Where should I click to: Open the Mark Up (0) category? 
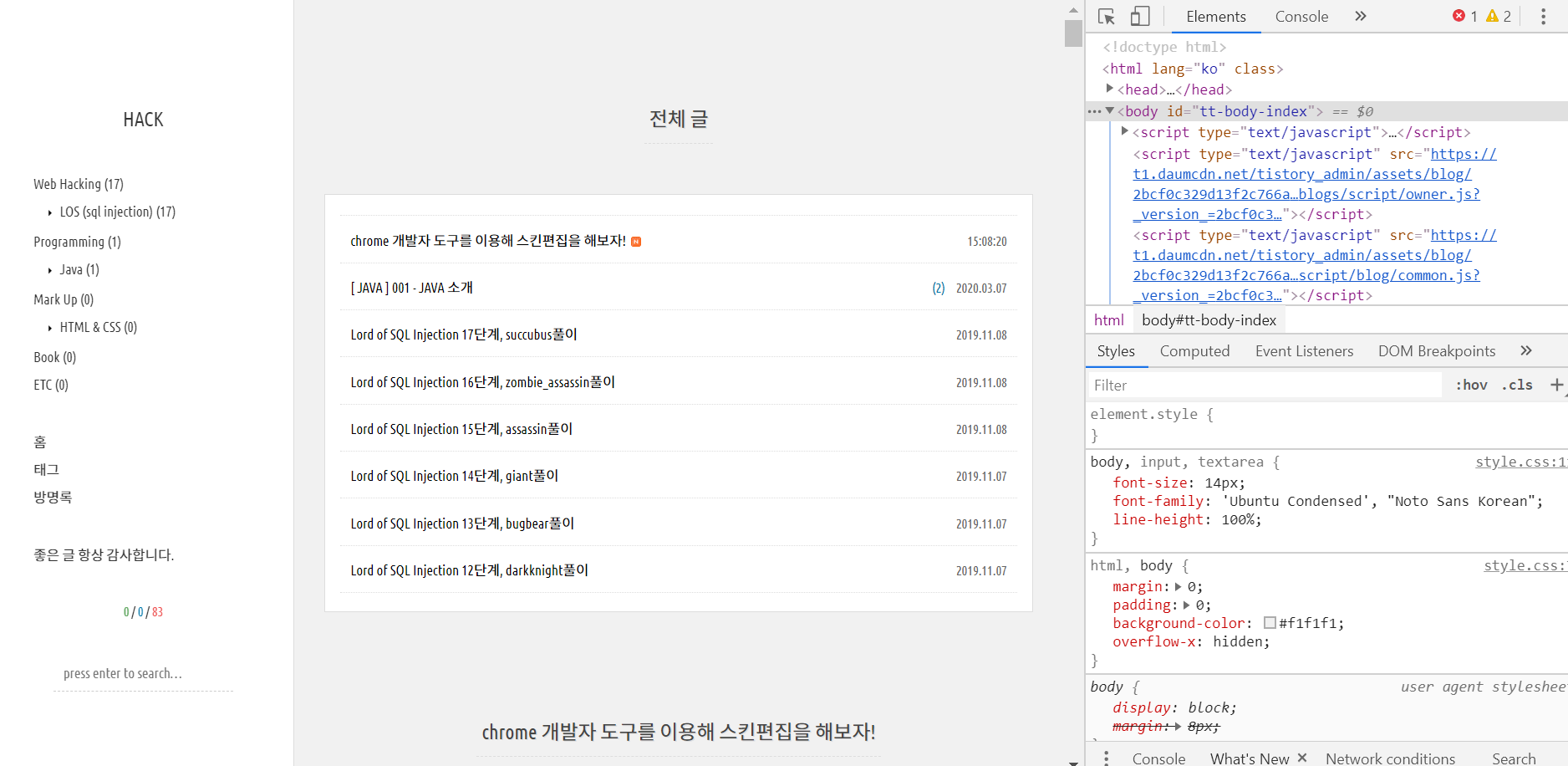(x=64, y=299)
